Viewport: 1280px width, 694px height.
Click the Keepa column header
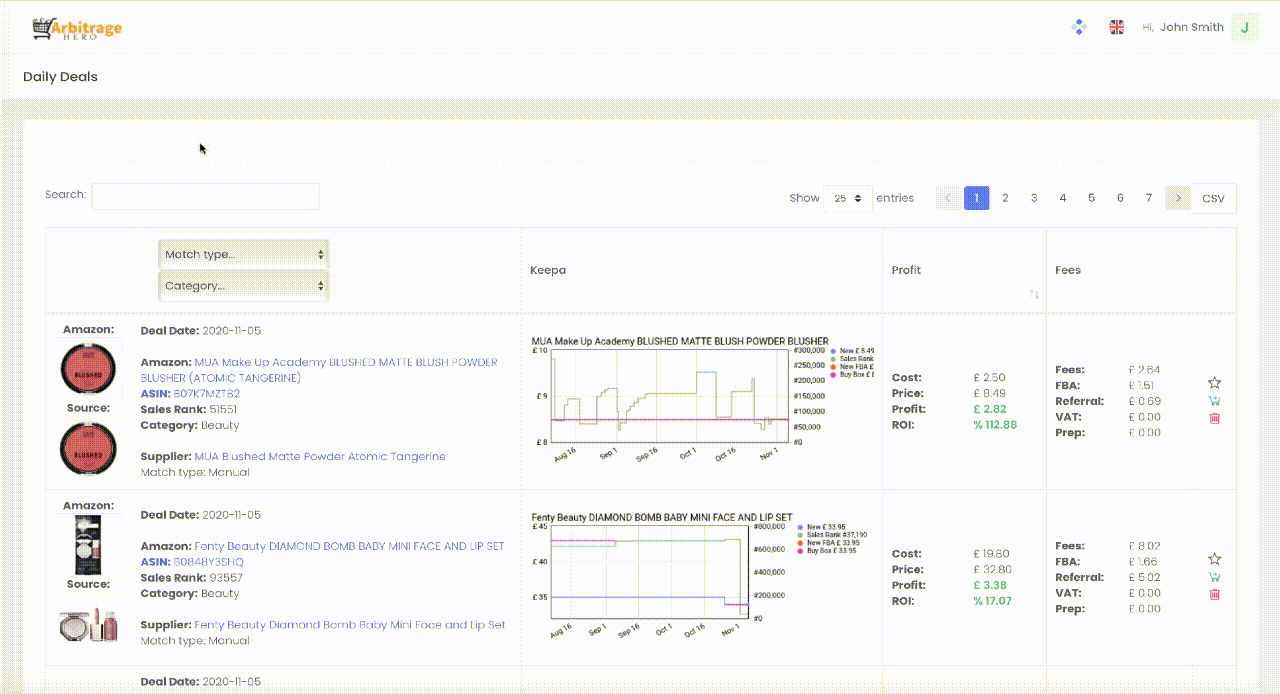pyautogui.click(x=548, y=270)
